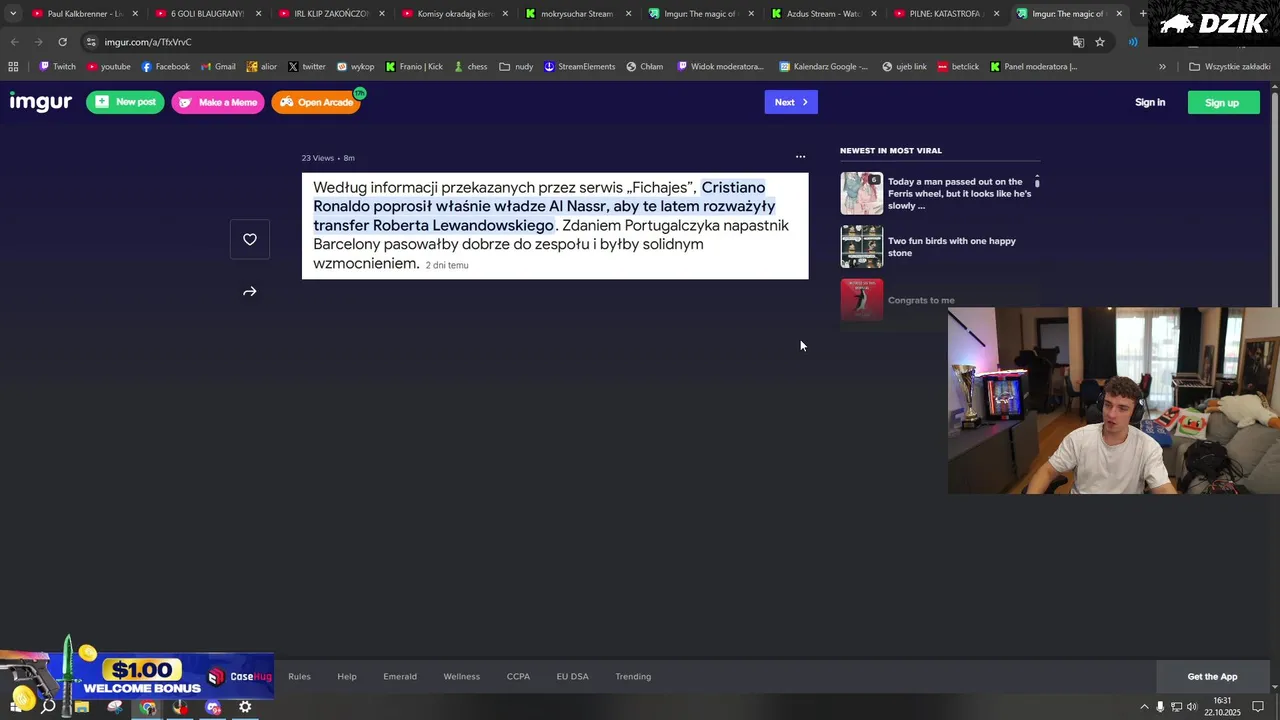Bookmark this page with star icon
The width and height of the screenshot is (1280, 720).
tap(1100, 42)
